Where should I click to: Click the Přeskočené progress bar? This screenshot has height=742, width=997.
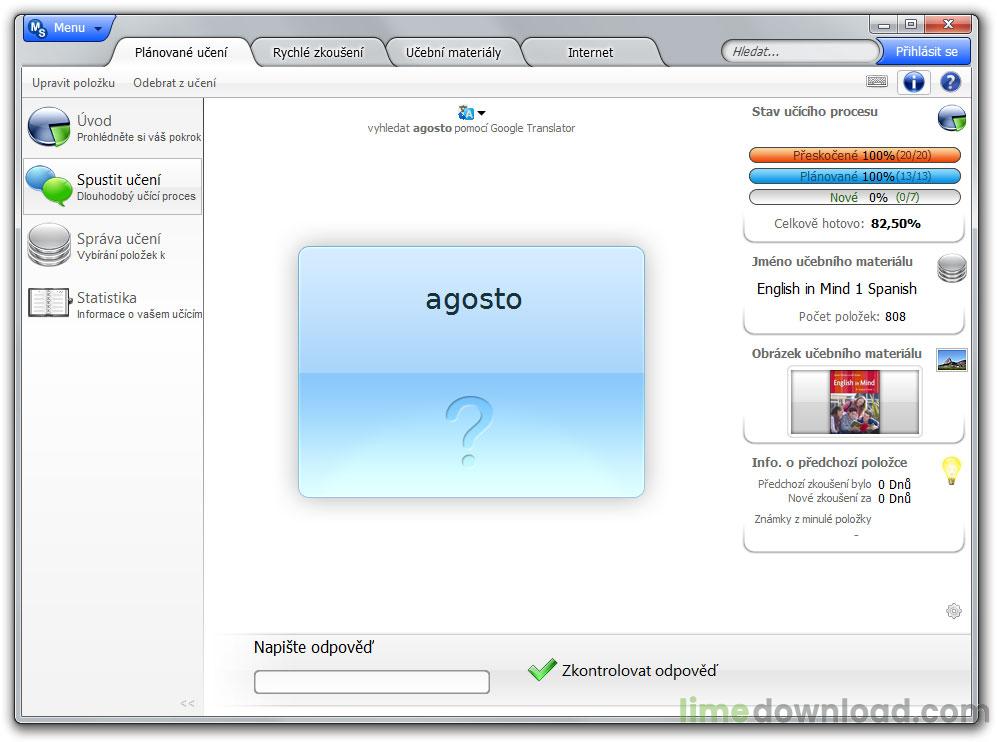tap(855, 155)
